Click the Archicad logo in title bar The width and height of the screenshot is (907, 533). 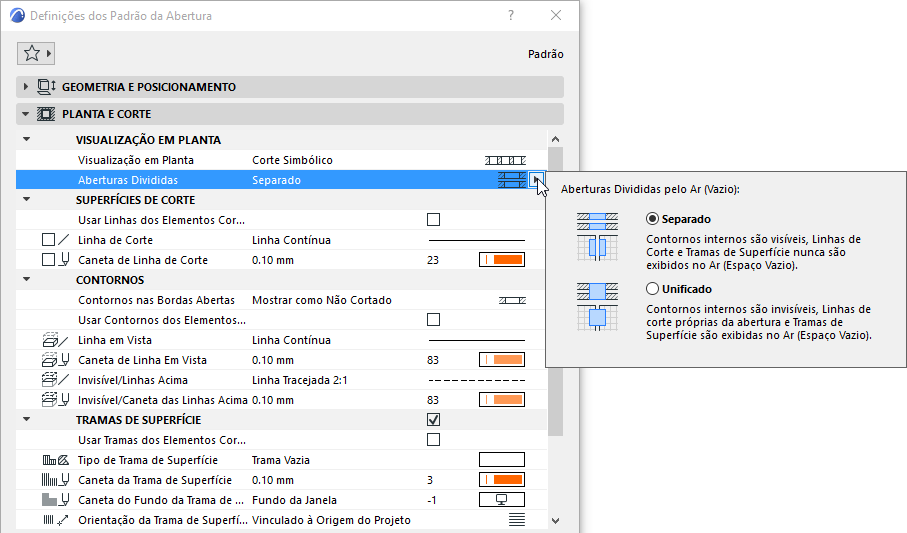click(17, 16)
